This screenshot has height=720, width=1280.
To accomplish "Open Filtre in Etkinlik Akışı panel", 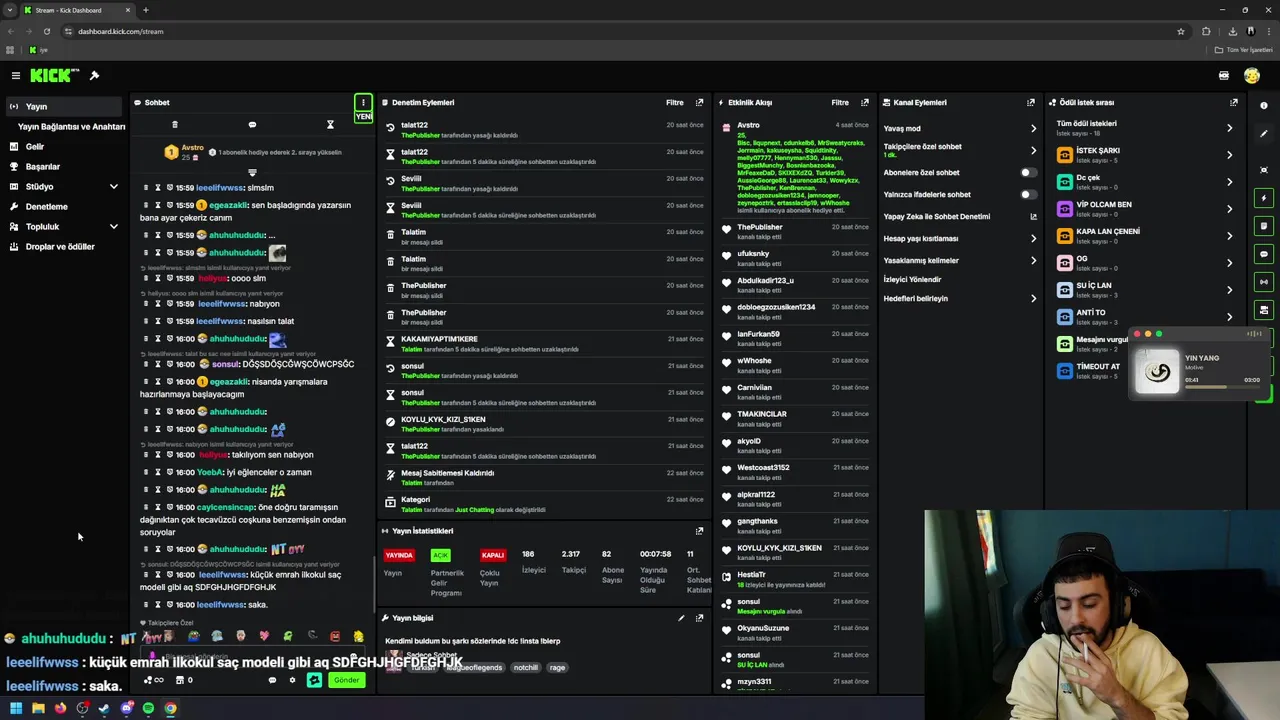I will [x=840, y=102].
